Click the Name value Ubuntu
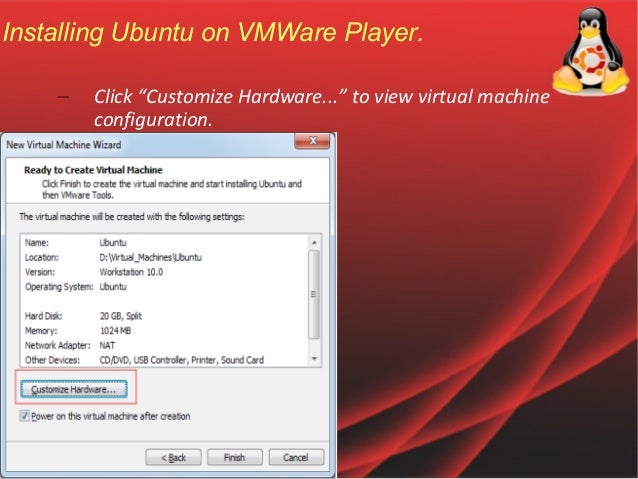This screenshot has height=479, width=638. (x=113, y=243)
